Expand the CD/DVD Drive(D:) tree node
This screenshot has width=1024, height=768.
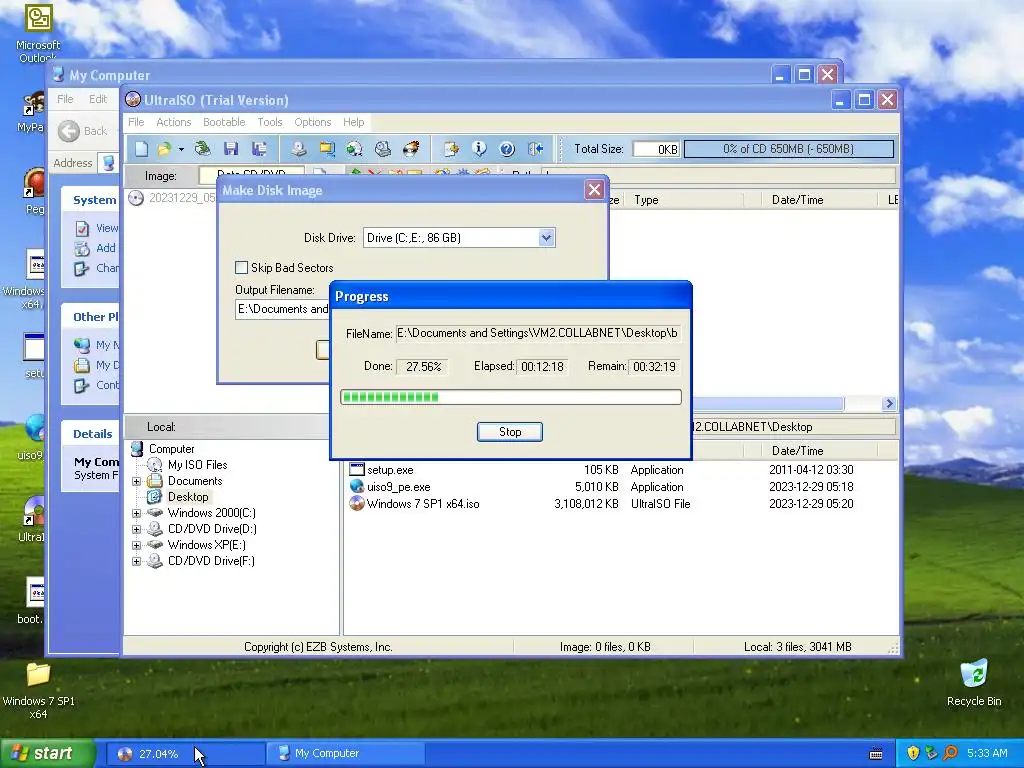pyautogui.click(x=136, y=529)
